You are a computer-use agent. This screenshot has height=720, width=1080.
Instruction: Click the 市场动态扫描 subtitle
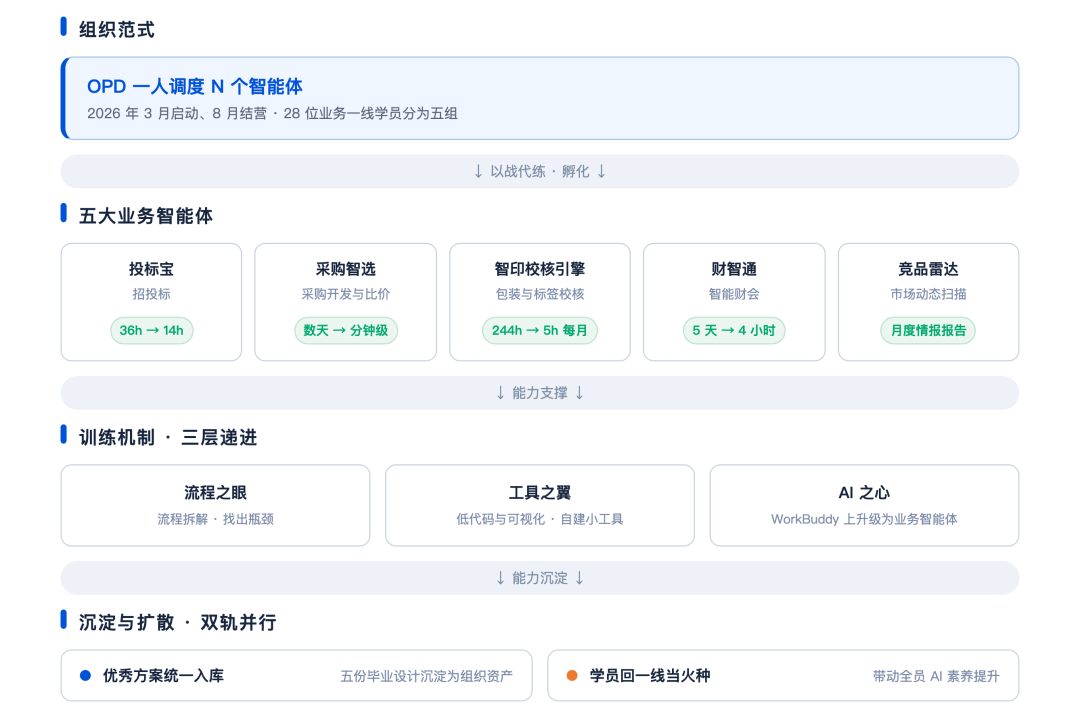[928, 294]
